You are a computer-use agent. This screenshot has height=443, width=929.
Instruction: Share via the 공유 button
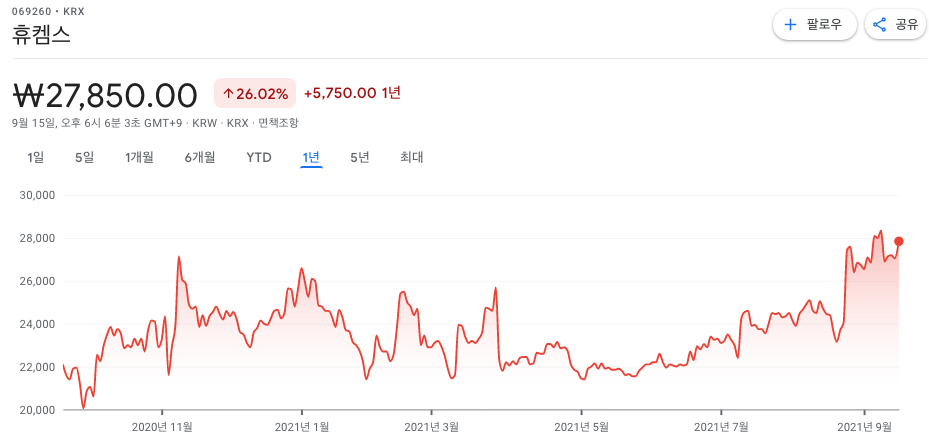click(895, 25)
